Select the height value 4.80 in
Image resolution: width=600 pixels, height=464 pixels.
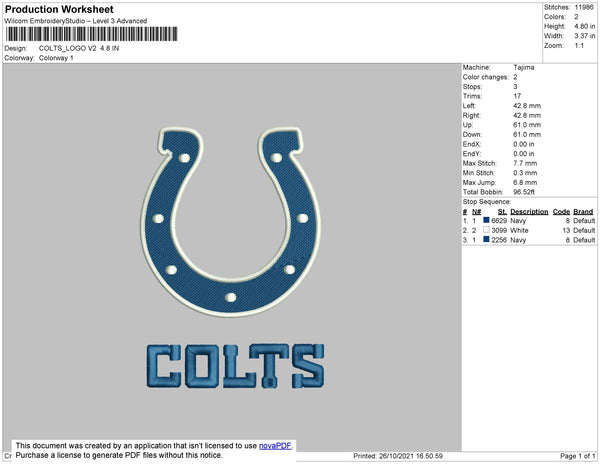click(x=584, y=26)
